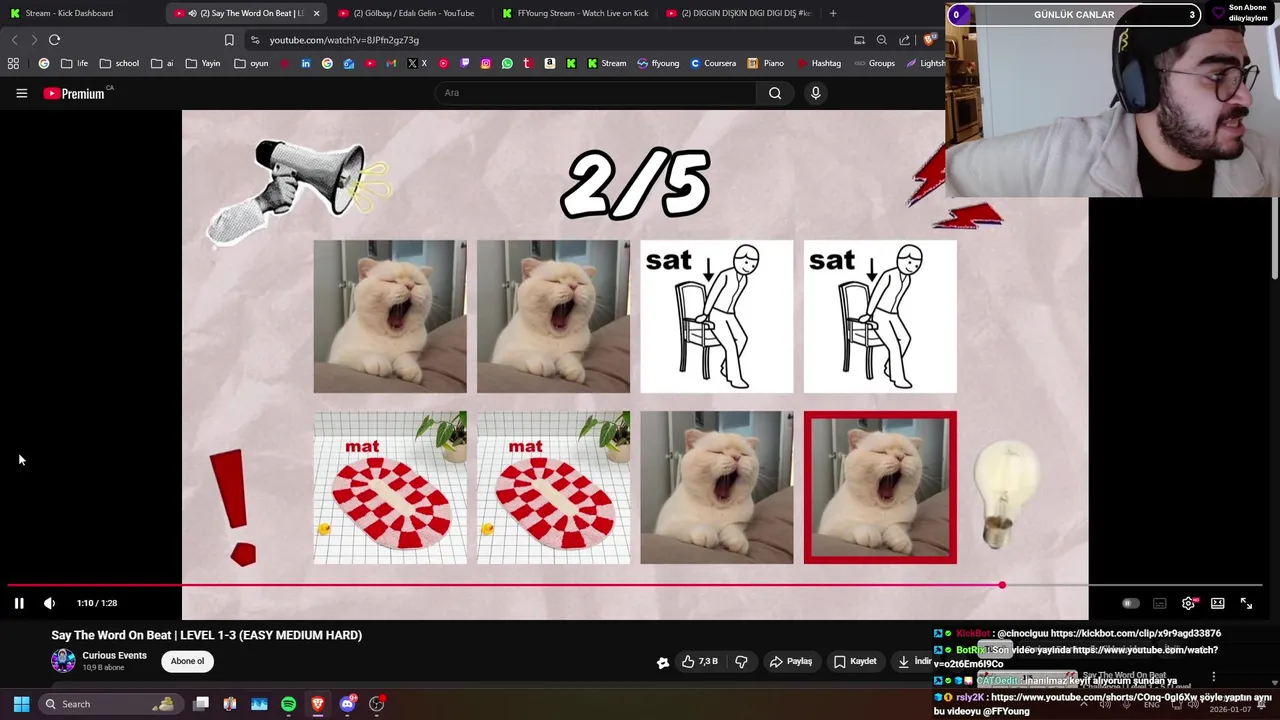Expand the 'Yayin' bookmark folder

pos(203,63)
